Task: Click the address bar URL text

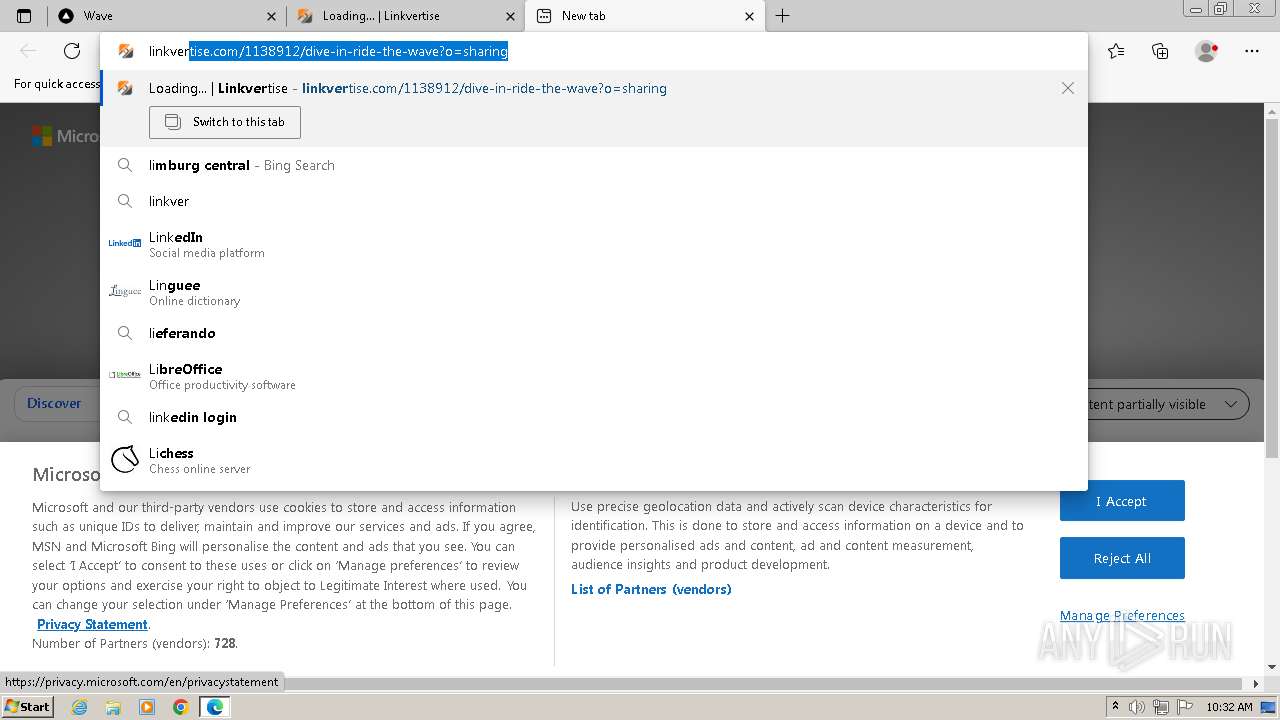Action: (328, 51)
